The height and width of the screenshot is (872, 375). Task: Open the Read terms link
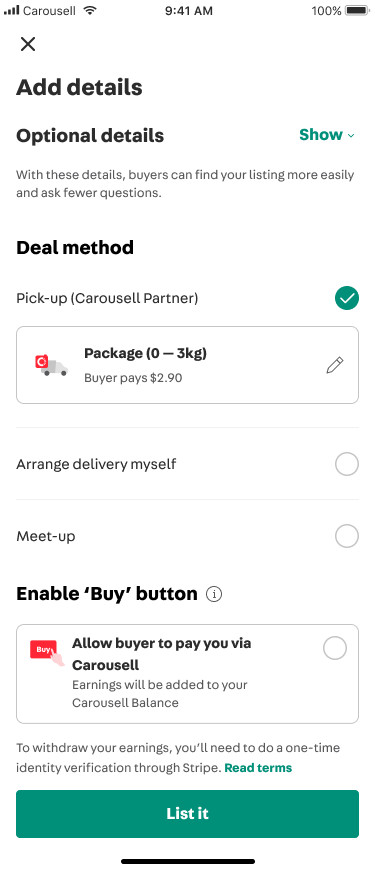click(x=258, y=768)
